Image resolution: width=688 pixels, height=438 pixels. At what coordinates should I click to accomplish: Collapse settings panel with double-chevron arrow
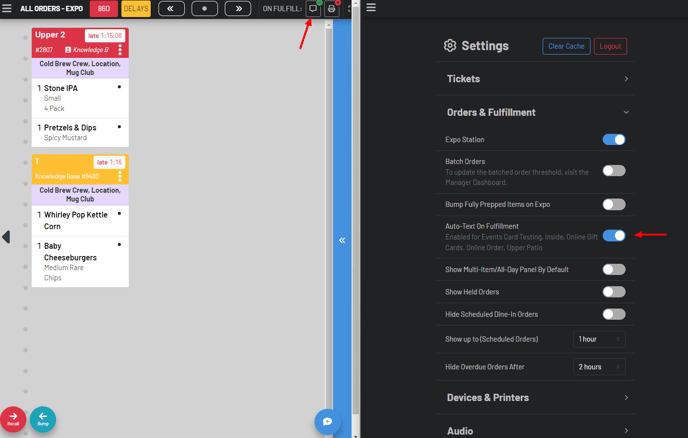coord(342,240)
